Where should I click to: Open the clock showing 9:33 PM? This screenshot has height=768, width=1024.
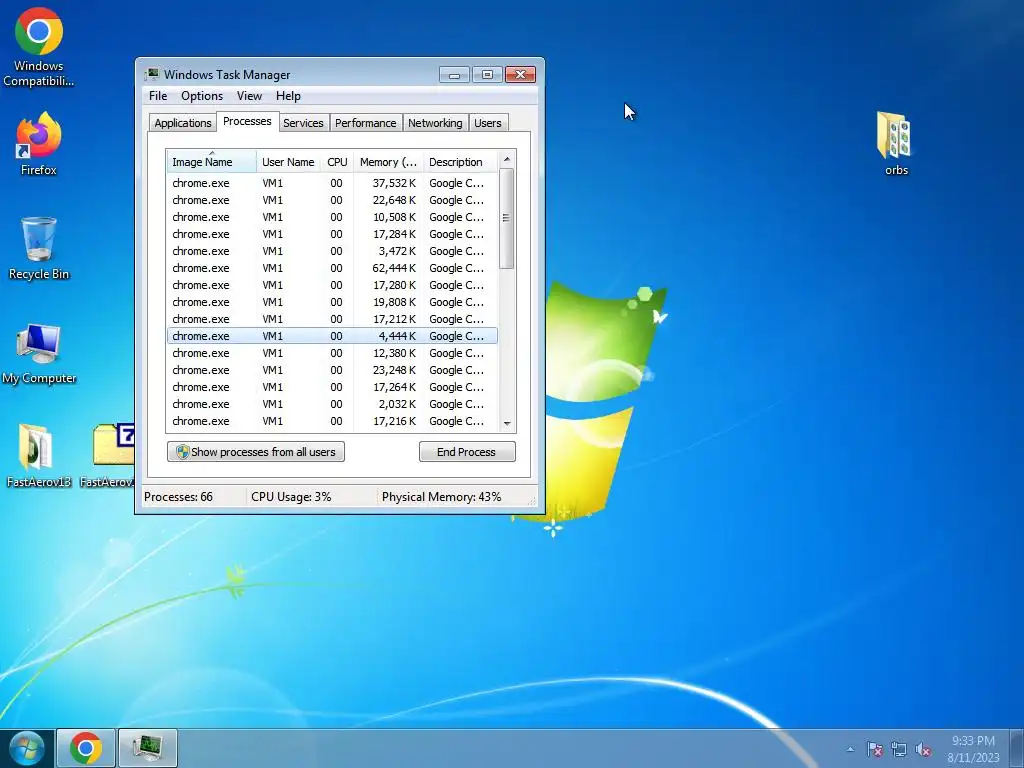pyautogui.click(x=973, y=748)
